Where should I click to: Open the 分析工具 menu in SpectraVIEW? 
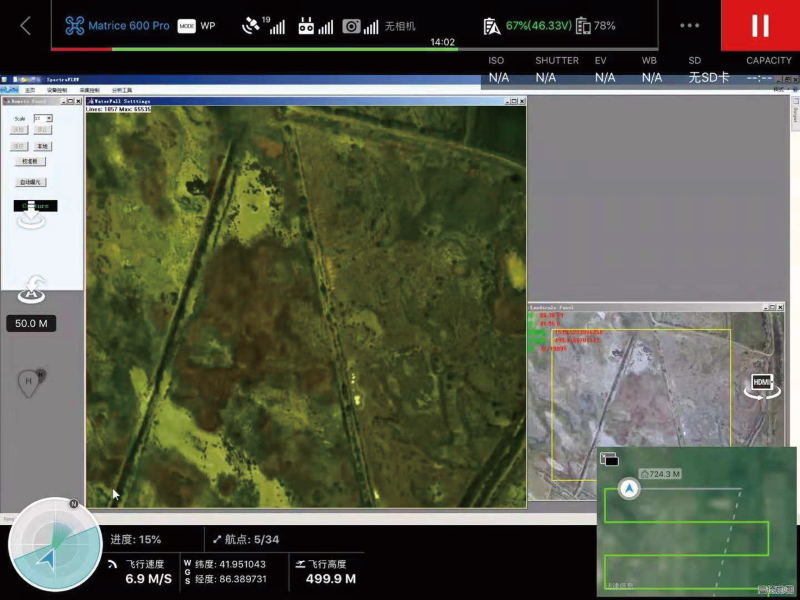(121, 90)
